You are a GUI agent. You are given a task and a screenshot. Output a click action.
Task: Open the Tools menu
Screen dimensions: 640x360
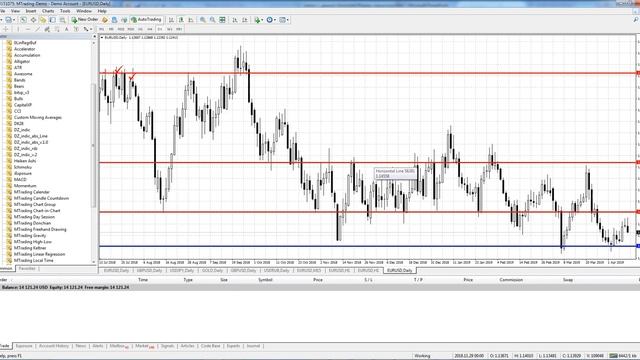pyautogui.click(x=65, y=11)
